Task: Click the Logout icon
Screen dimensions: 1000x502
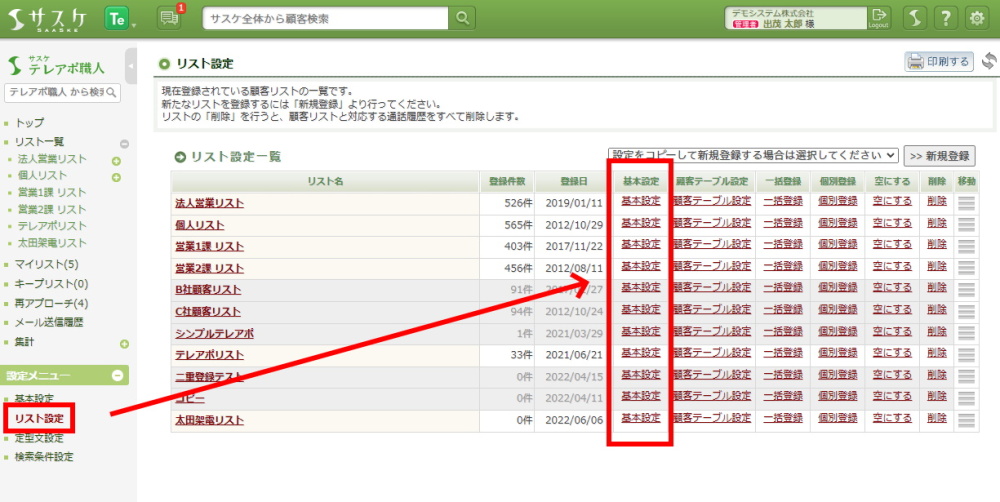Action: [879, 17]
